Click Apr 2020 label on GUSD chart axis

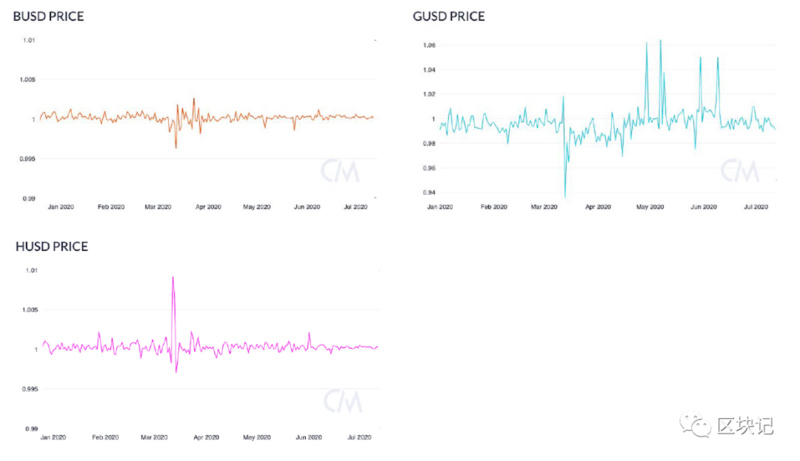click(x=598, y=206)
